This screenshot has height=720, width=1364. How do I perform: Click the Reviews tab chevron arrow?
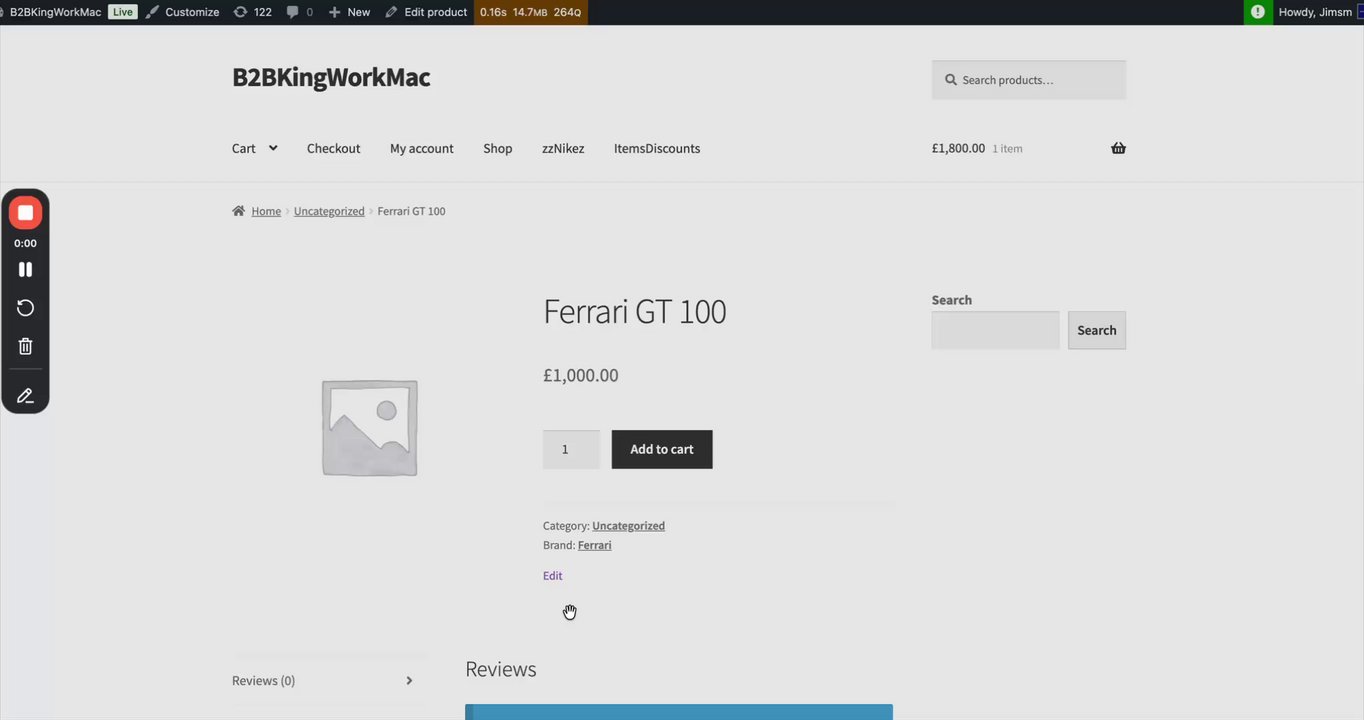[409, 681]
